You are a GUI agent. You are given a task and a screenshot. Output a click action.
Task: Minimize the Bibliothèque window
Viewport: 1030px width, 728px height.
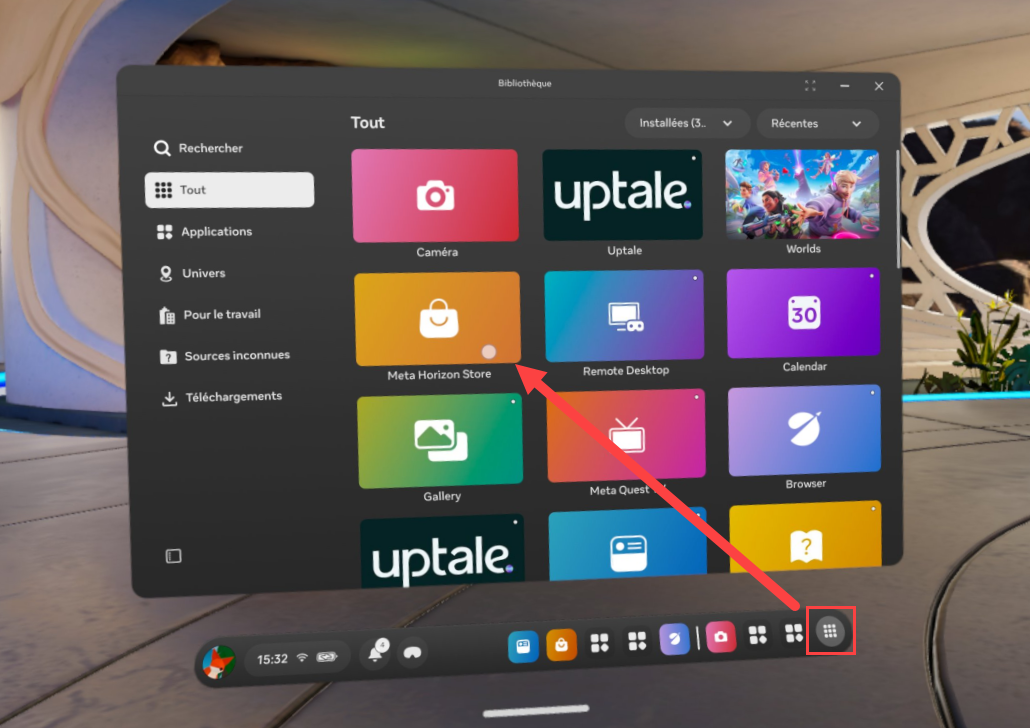point(845,85)
